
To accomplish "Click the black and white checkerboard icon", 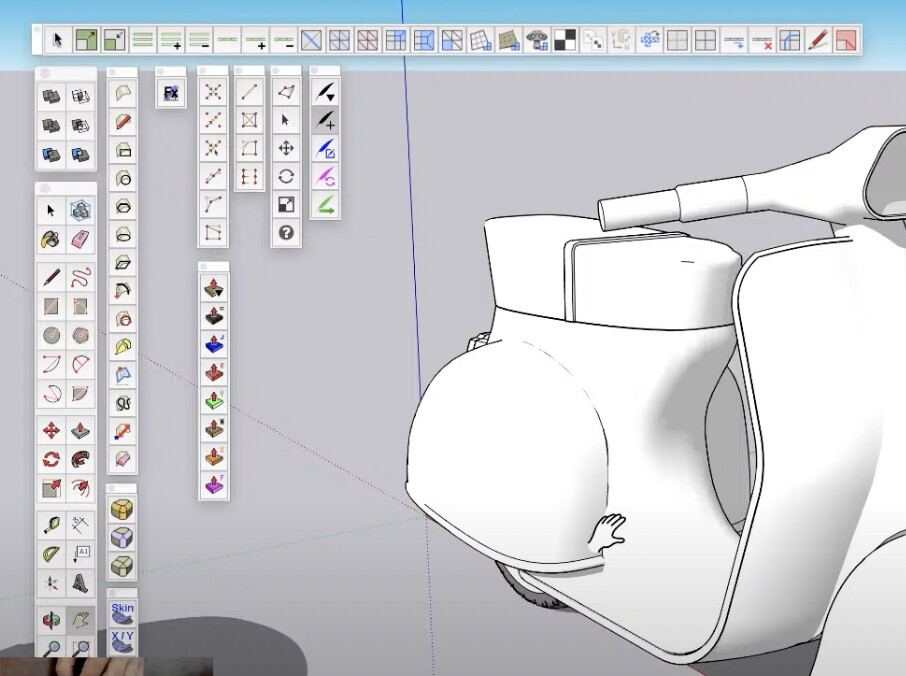I will pos(565,40).
